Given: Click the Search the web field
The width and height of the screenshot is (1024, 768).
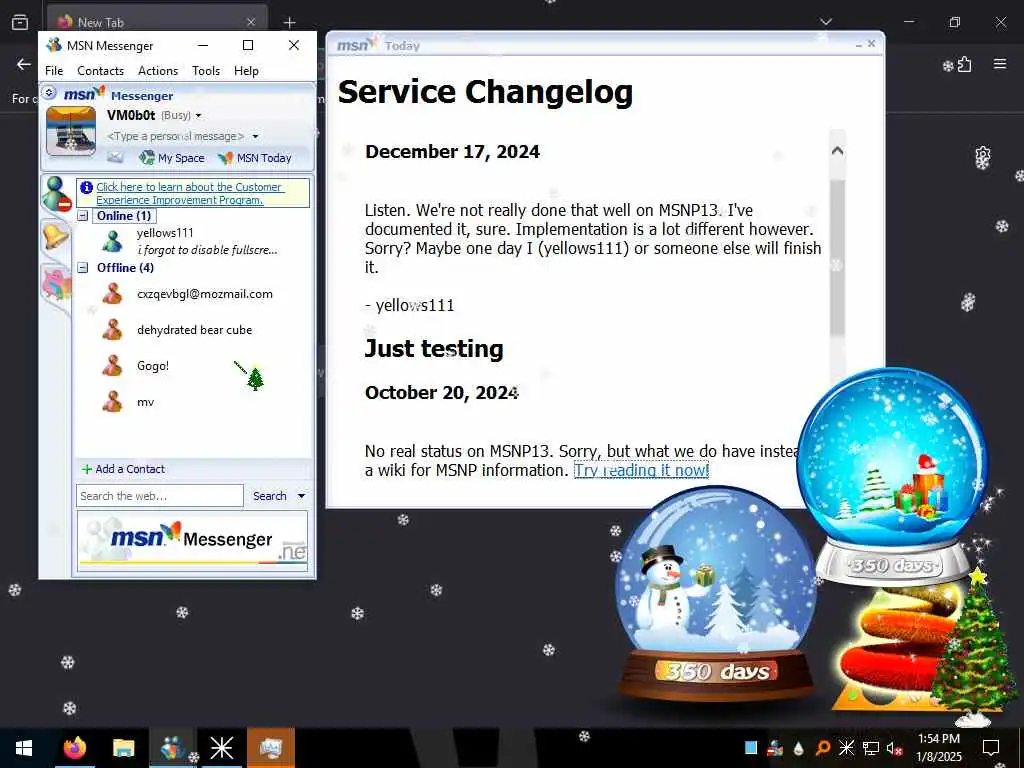Looking at the screenshot, I should pyautogui.click(x=160, y=496).
